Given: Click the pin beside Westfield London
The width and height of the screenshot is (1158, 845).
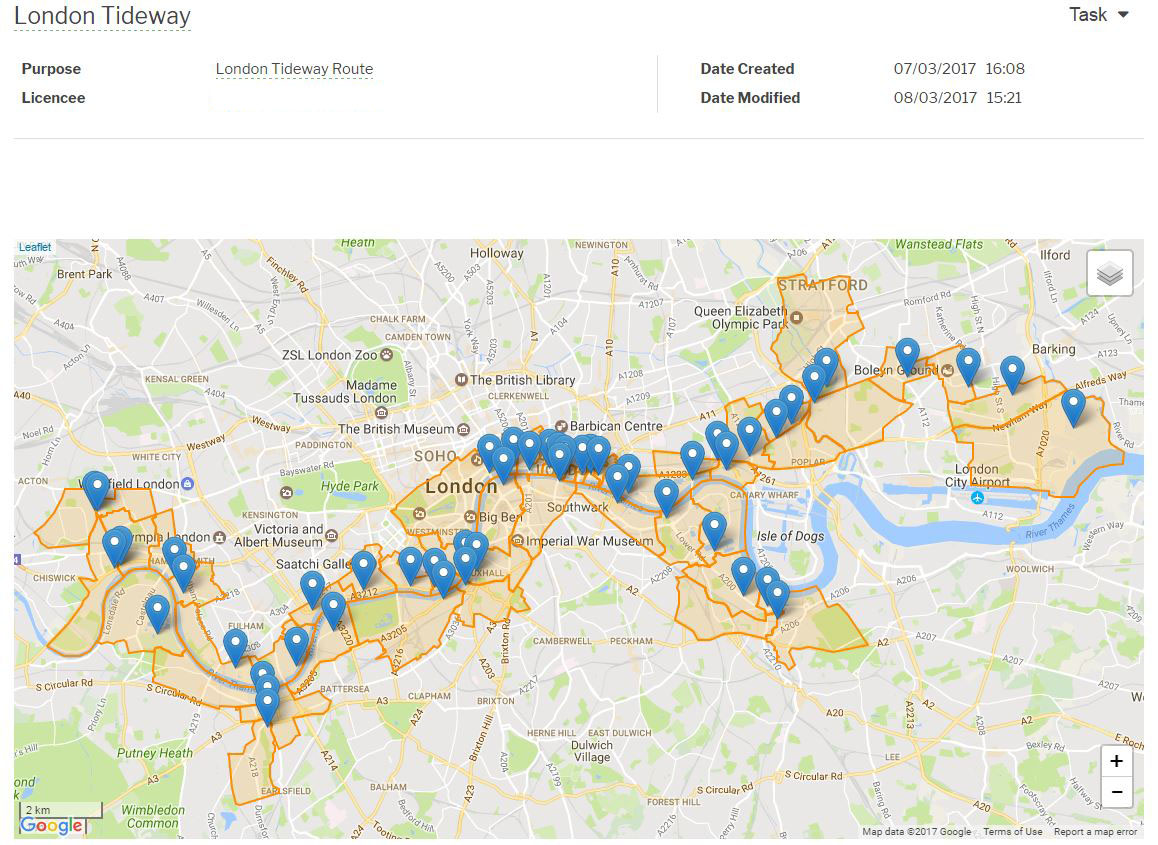Looking at the screenshot, I should pos(96,489).
